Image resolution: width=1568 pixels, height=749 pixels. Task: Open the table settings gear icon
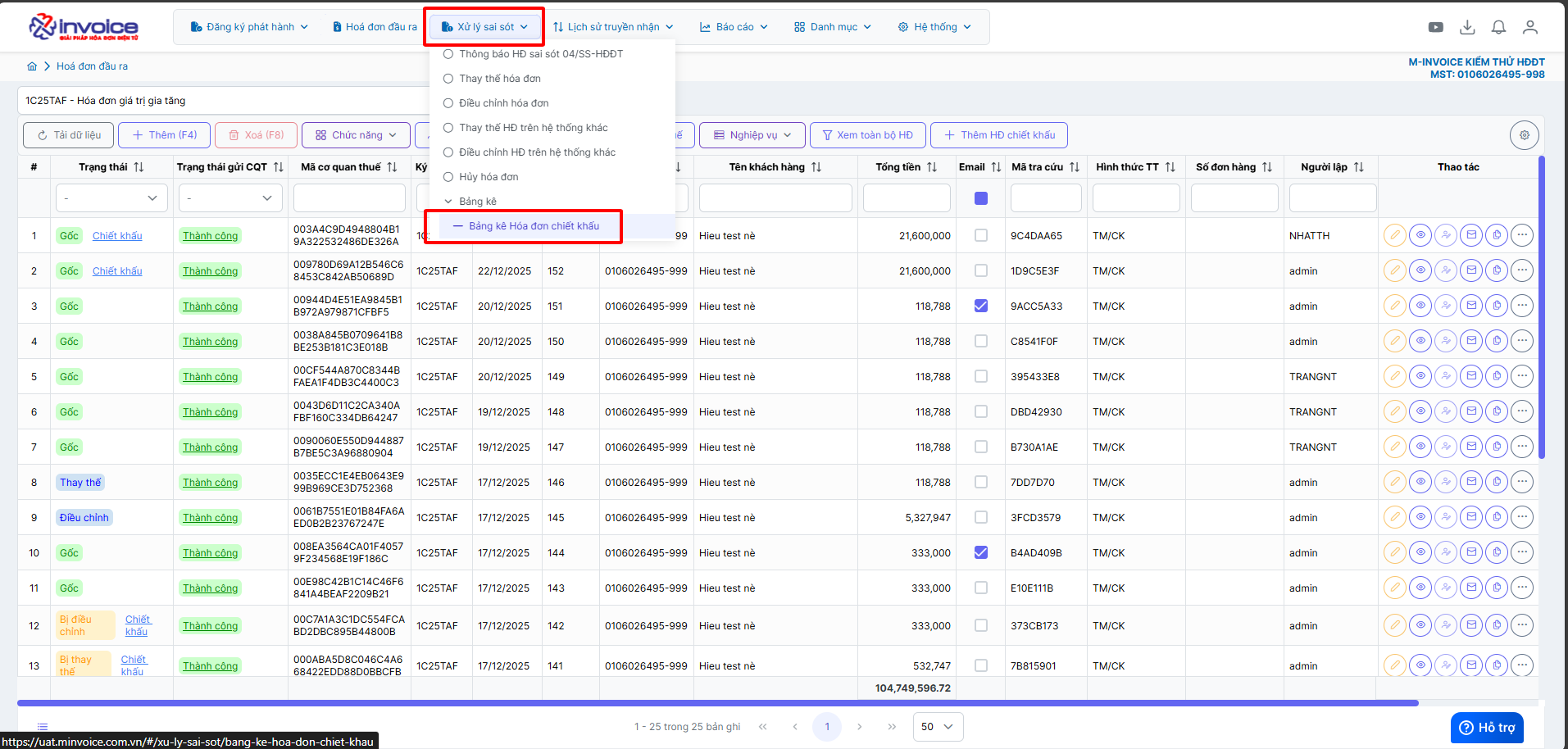tap(1524, 135)
